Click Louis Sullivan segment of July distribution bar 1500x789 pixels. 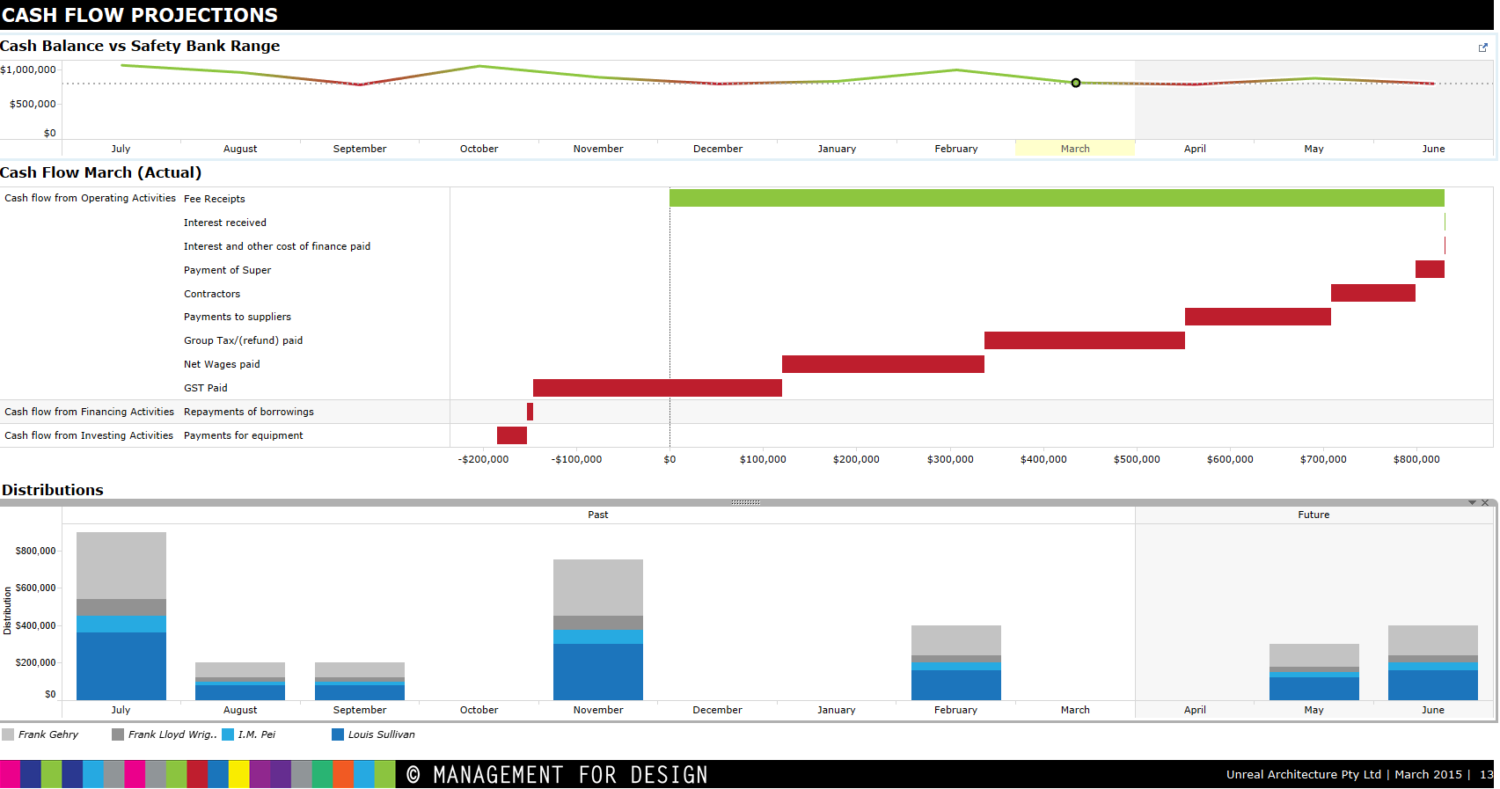pos(121,666)
